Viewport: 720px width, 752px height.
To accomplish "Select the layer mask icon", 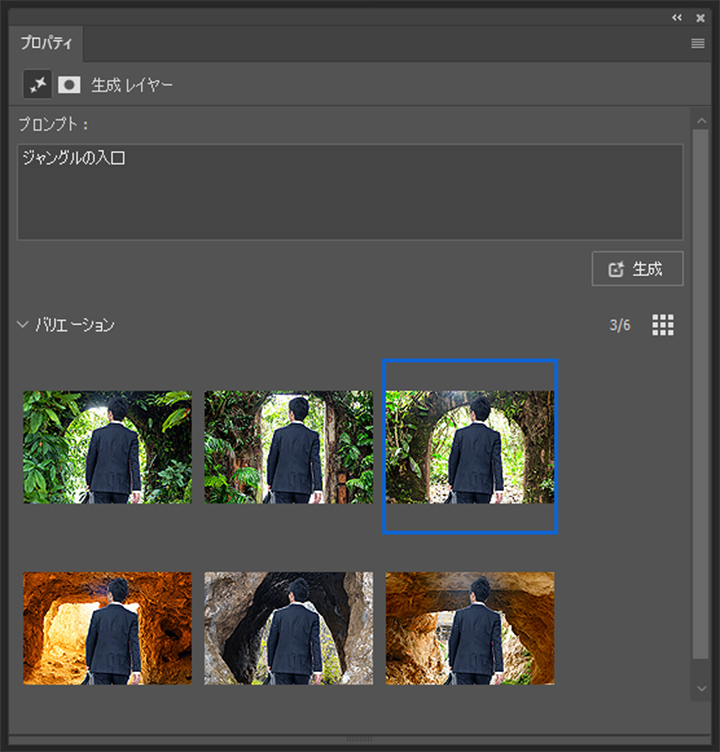I will [x=69, y=85].
